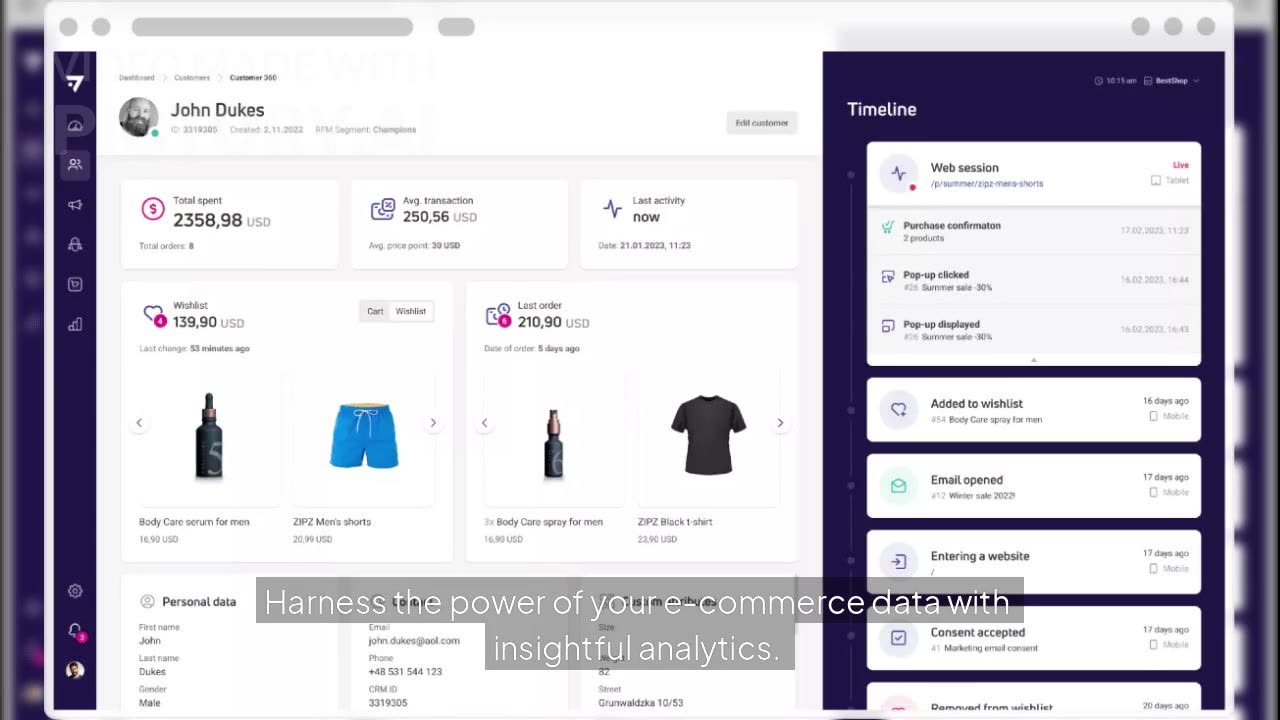Click the phone number +48 531 544 123
1280x720 pixels.
click(x=405, y=671)
